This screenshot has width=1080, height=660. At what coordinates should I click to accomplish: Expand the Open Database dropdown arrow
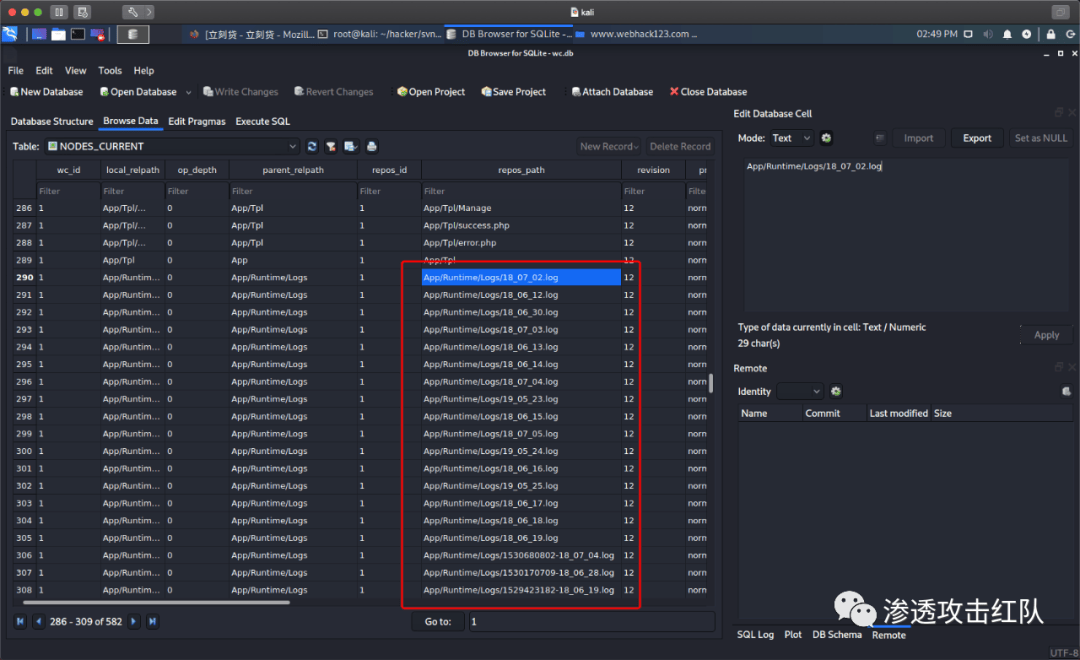pos(188,92)
